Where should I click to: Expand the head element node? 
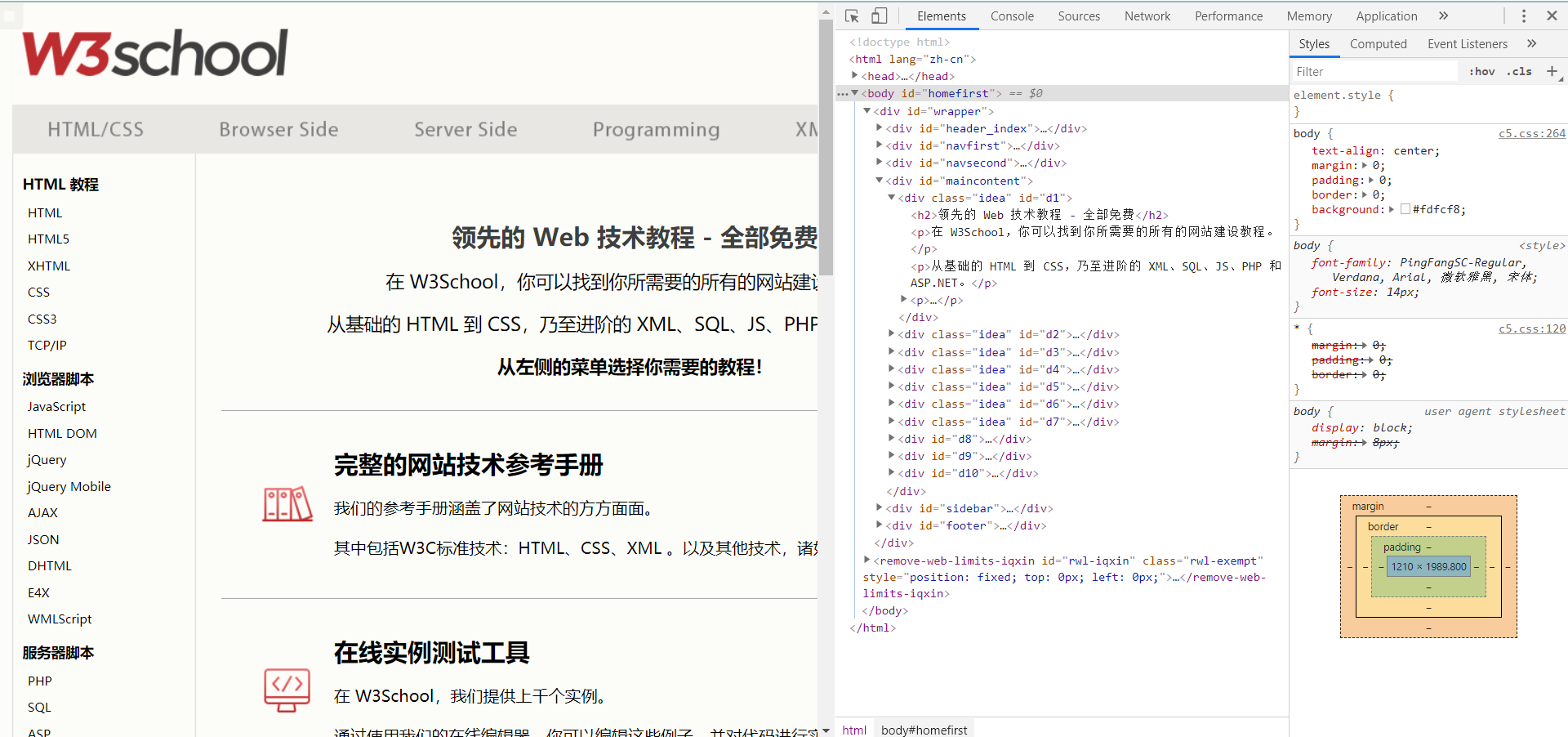(x=855, y=76)
